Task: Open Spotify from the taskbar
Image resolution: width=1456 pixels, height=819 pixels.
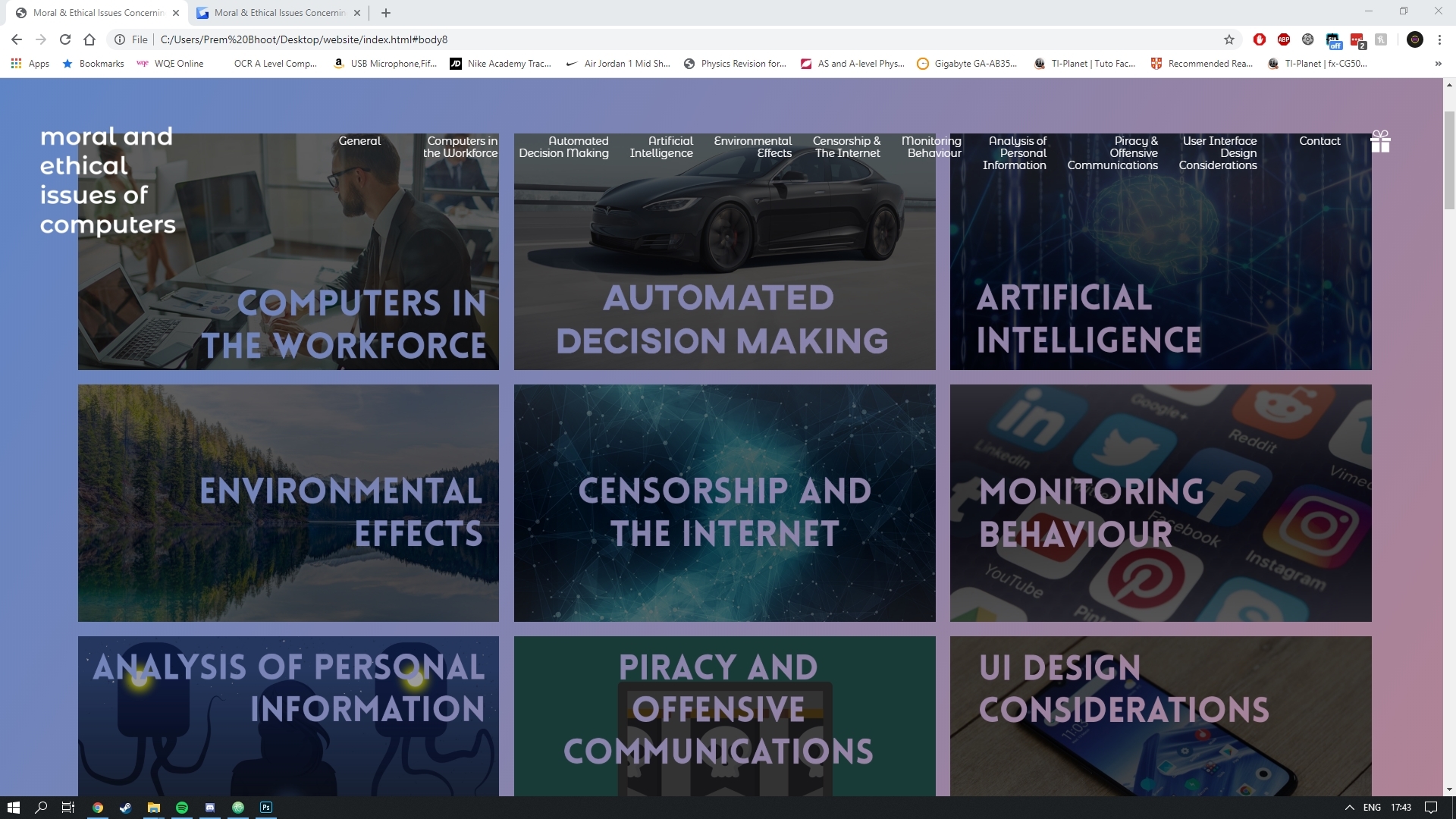Action: click(182, 808)
